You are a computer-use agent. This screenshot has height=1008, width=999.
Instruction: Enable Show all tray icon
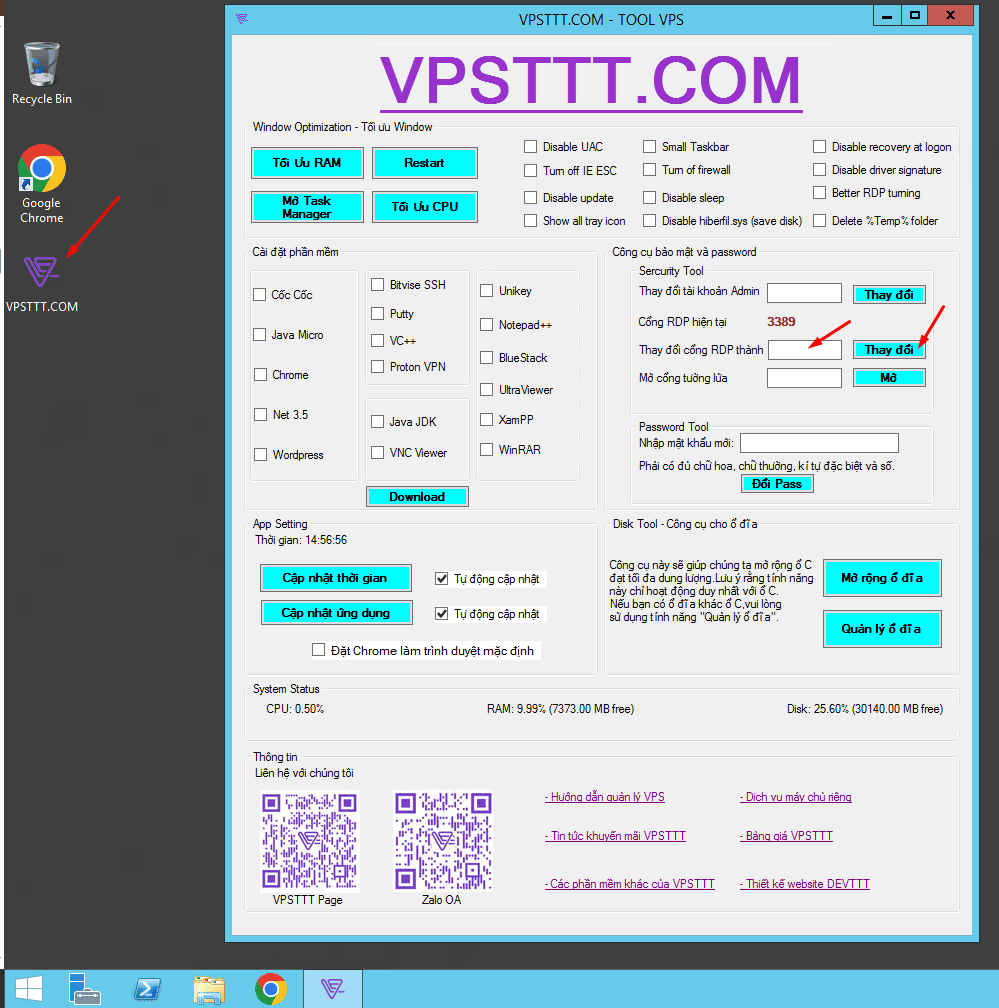coord(530,220)
